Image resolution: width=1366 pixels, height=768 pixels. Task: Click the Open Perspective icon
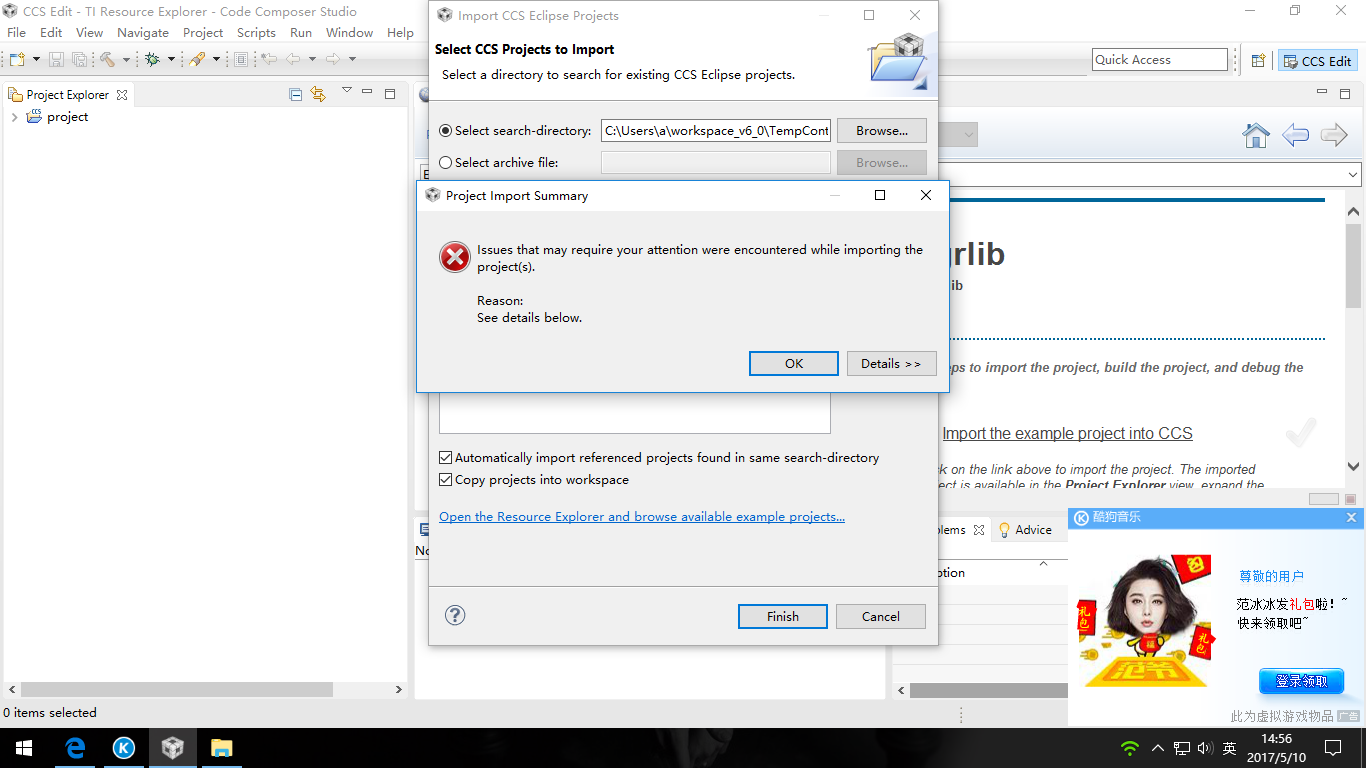[1258, 61]
